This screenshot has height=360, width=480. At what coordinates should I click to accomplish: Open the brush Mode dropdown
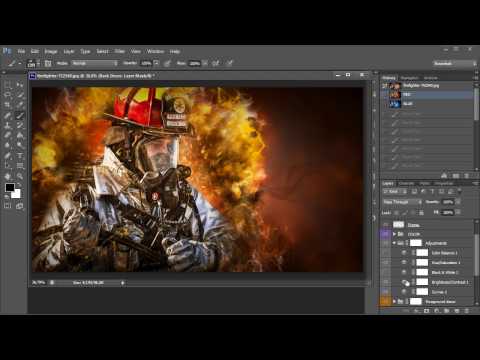[95, 63]
